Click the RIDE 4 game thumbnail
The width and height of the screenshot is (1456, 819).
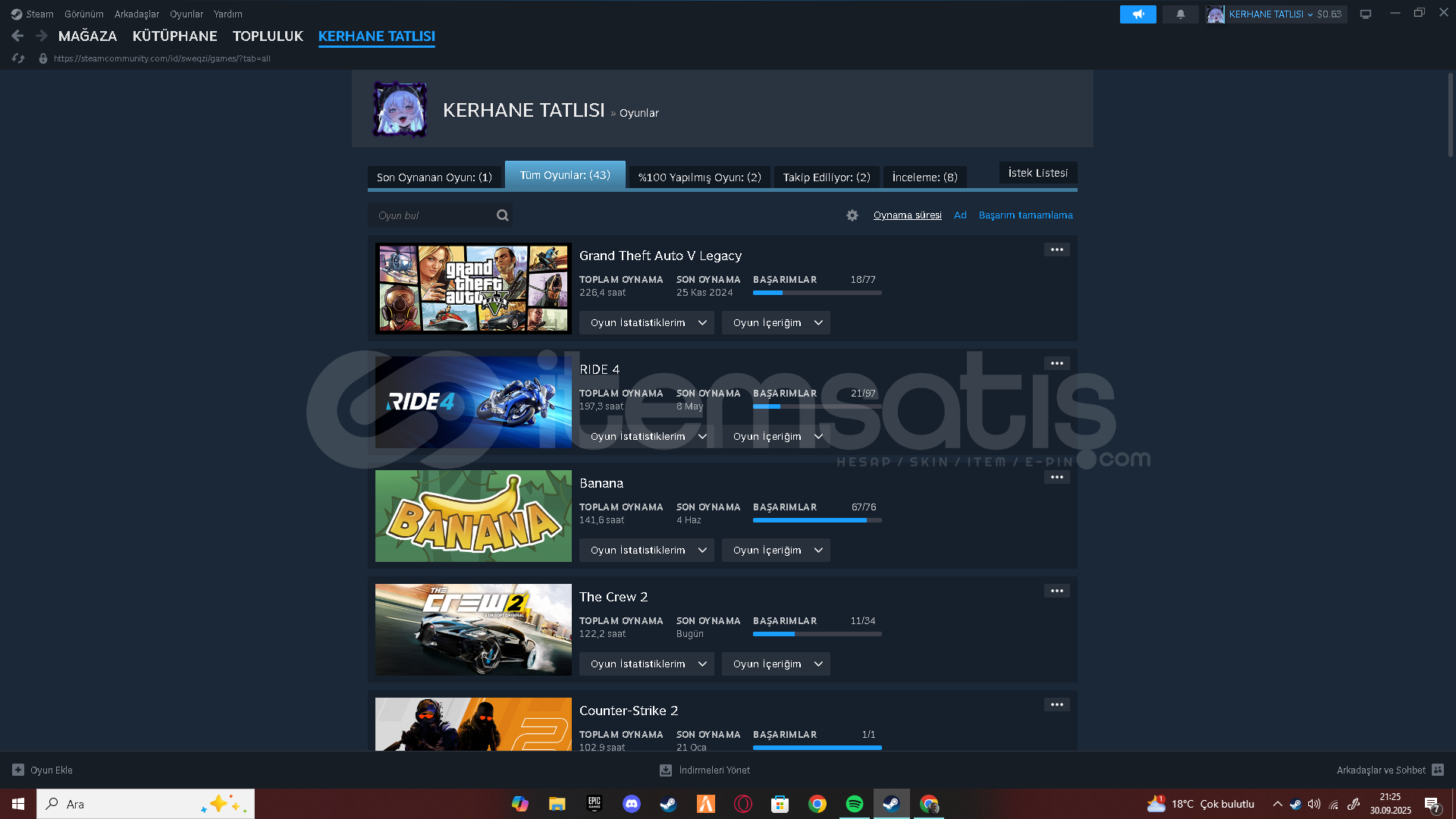click(473, 402)
